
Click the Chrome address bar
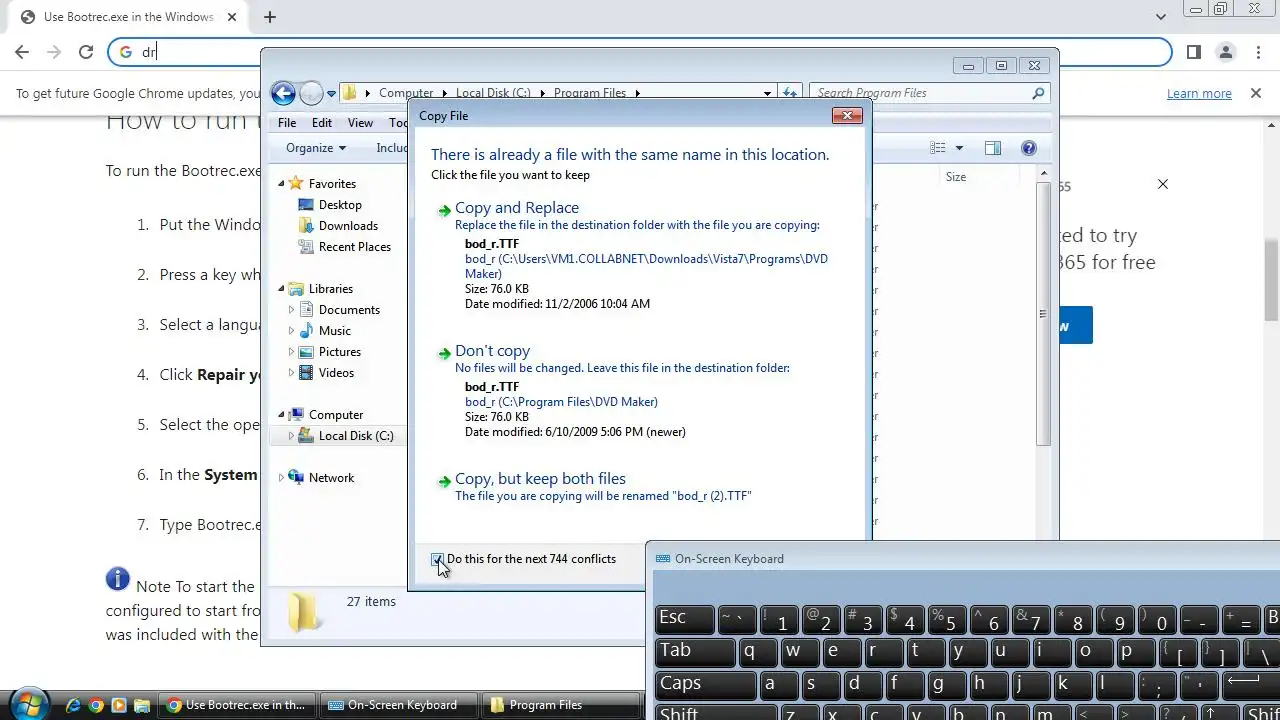point(640,52)
